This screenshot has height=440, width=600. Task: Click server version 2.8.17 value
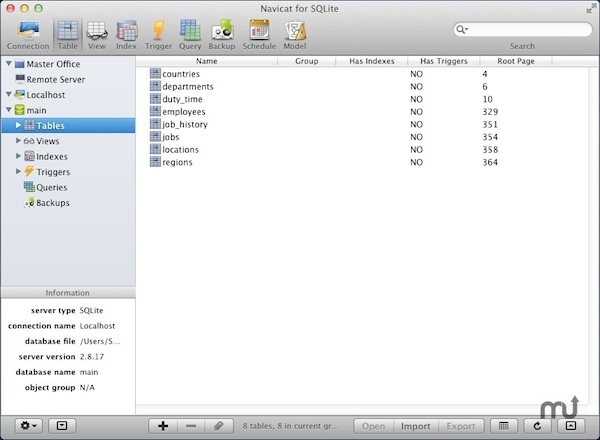(92, 357)
